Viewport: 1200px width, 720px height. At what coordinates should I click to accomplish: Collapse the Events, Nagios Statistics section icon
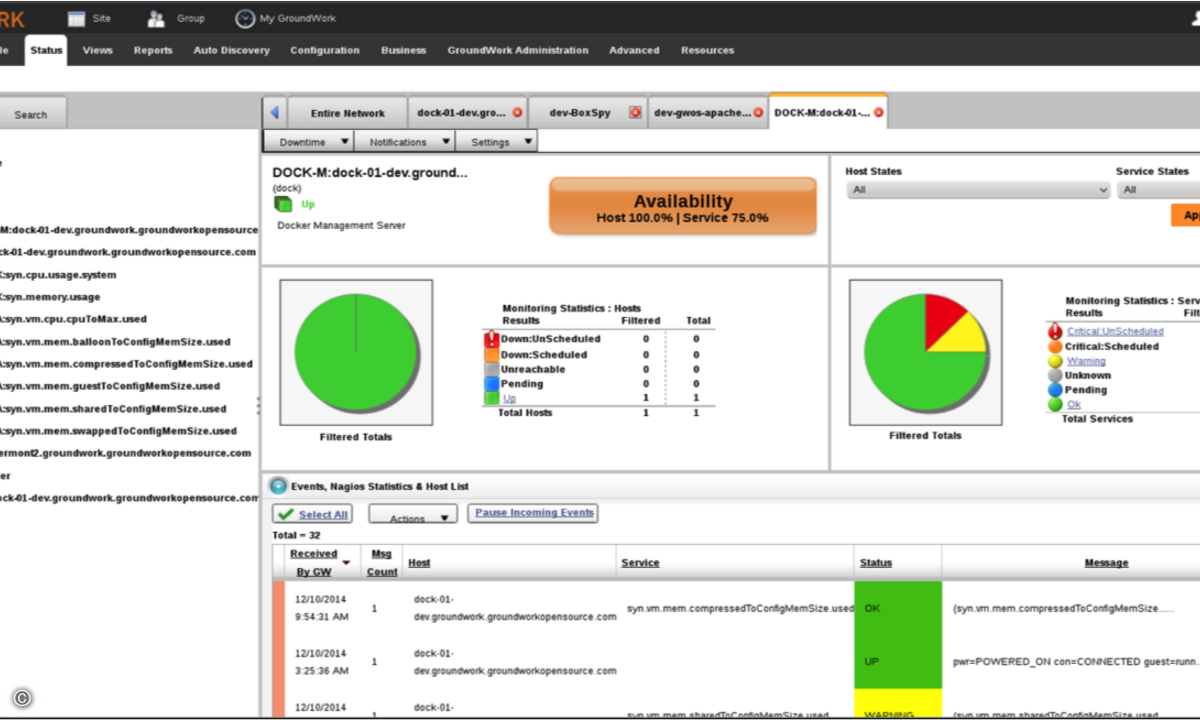point(279,486)
